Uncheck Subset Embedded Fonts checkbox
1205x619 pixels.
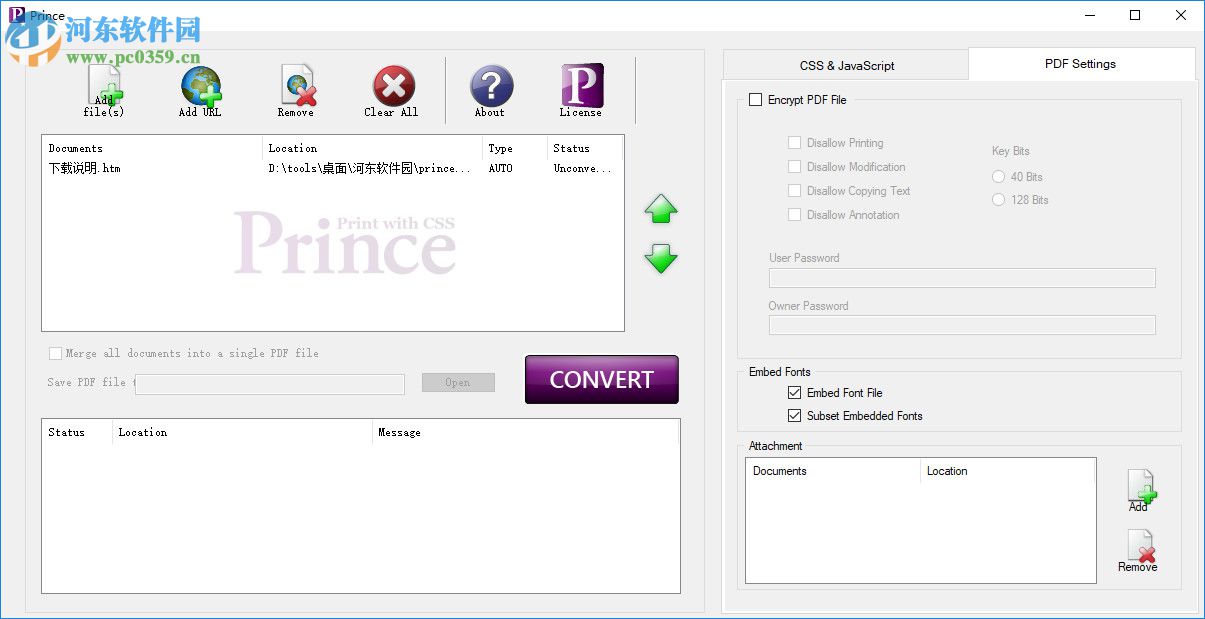[794, 416]
